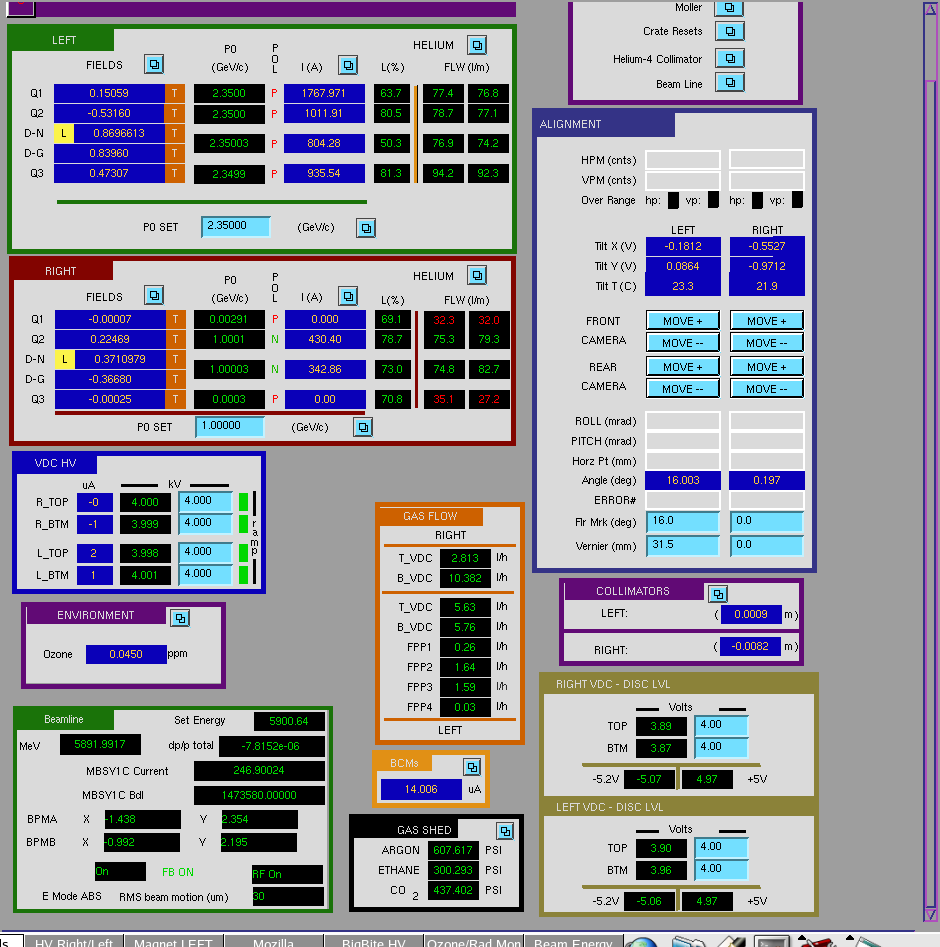Image resolution: width=940 pixels, height=947 pixels.
Task: Open the COLLIMATORS panel display icon
Action: coord(718,594)
